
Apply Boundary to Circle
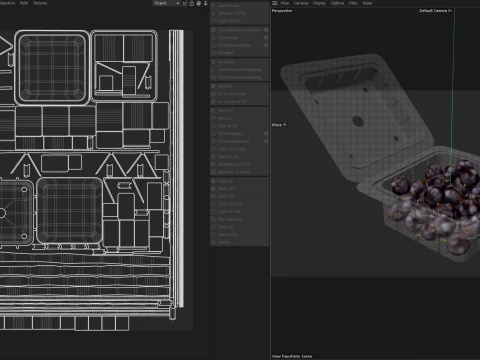point(239,164)
